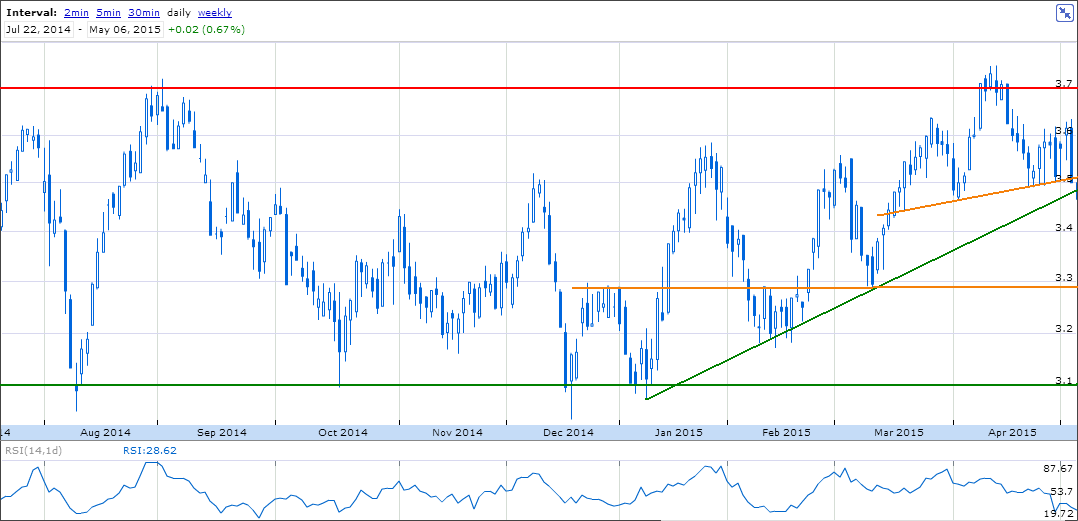This screenshot has width=1078, height=521.
Task: Click the collapse chart icon in top-right corner
Action: pyautogui.click(x=1064, y=13)
